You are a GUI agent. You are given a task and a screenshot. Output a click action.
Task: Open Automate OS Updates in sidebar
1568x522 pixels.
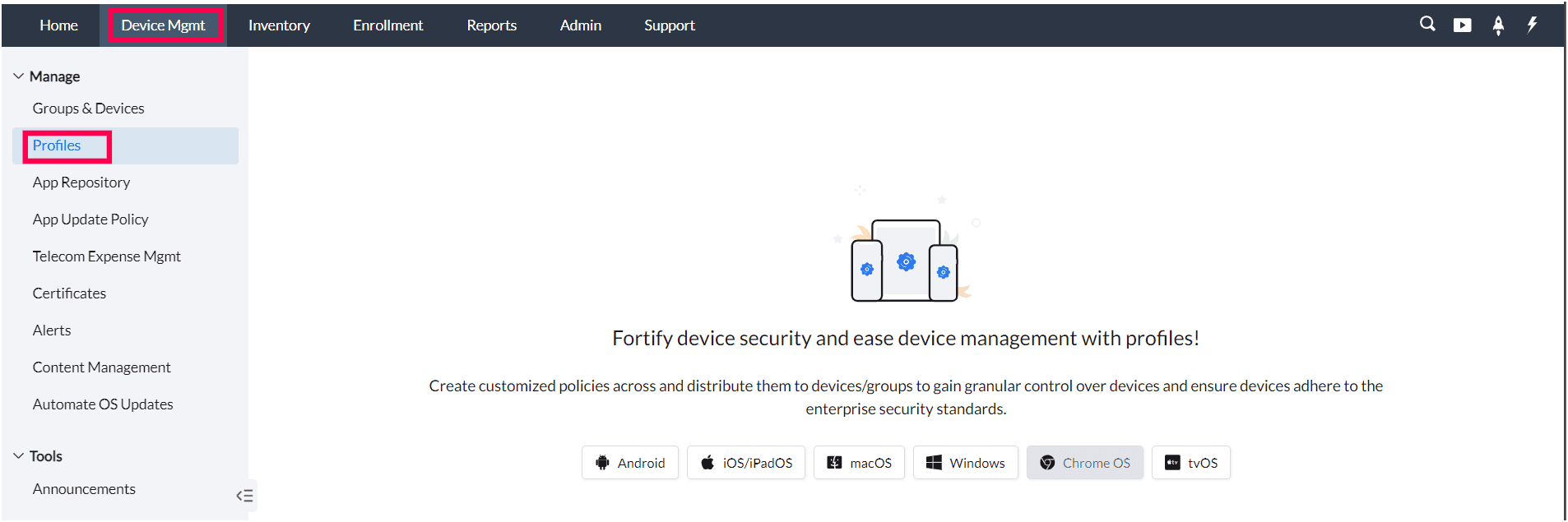(103, 404)
